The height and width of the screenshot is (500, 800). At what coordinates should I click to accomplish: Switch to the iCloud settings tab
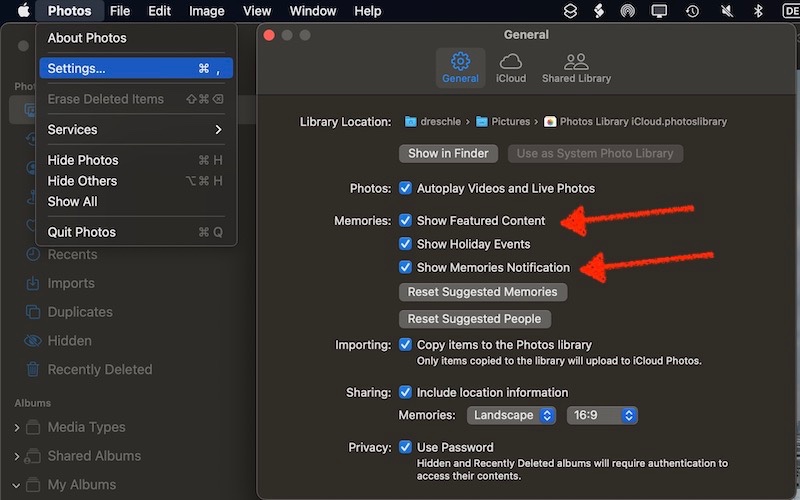511,68
